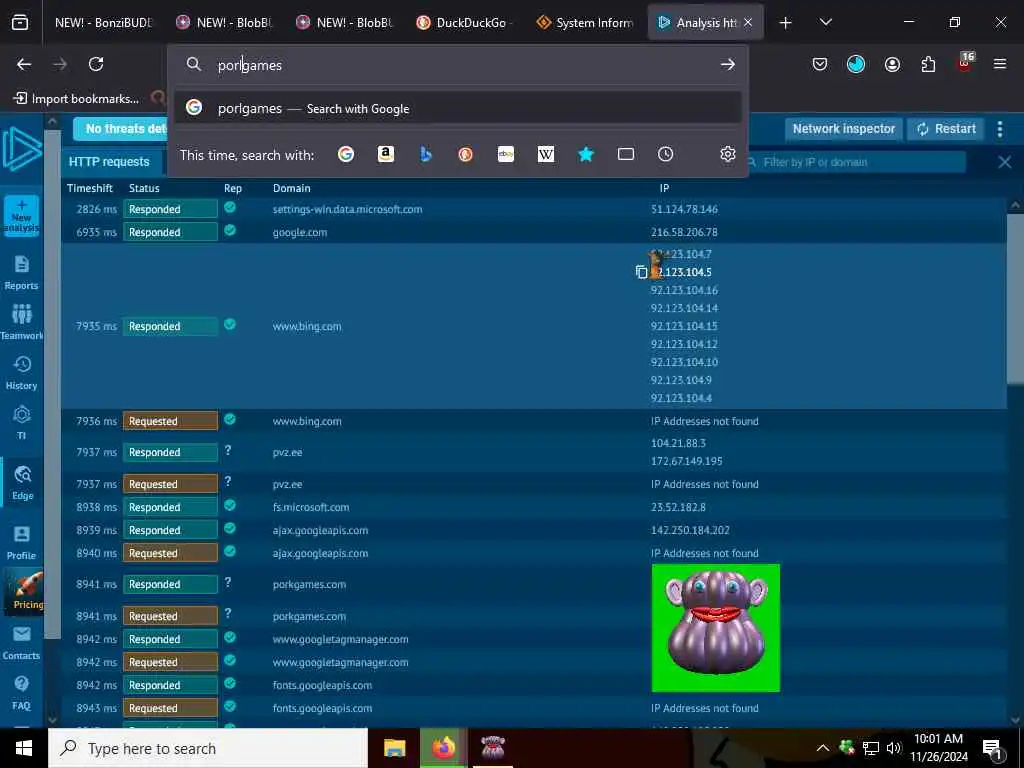Image resolution: width=1024 pixels, height=768 pixels.
Task: Open TI threat intelligence in sidebar
Action: point(22,423)
